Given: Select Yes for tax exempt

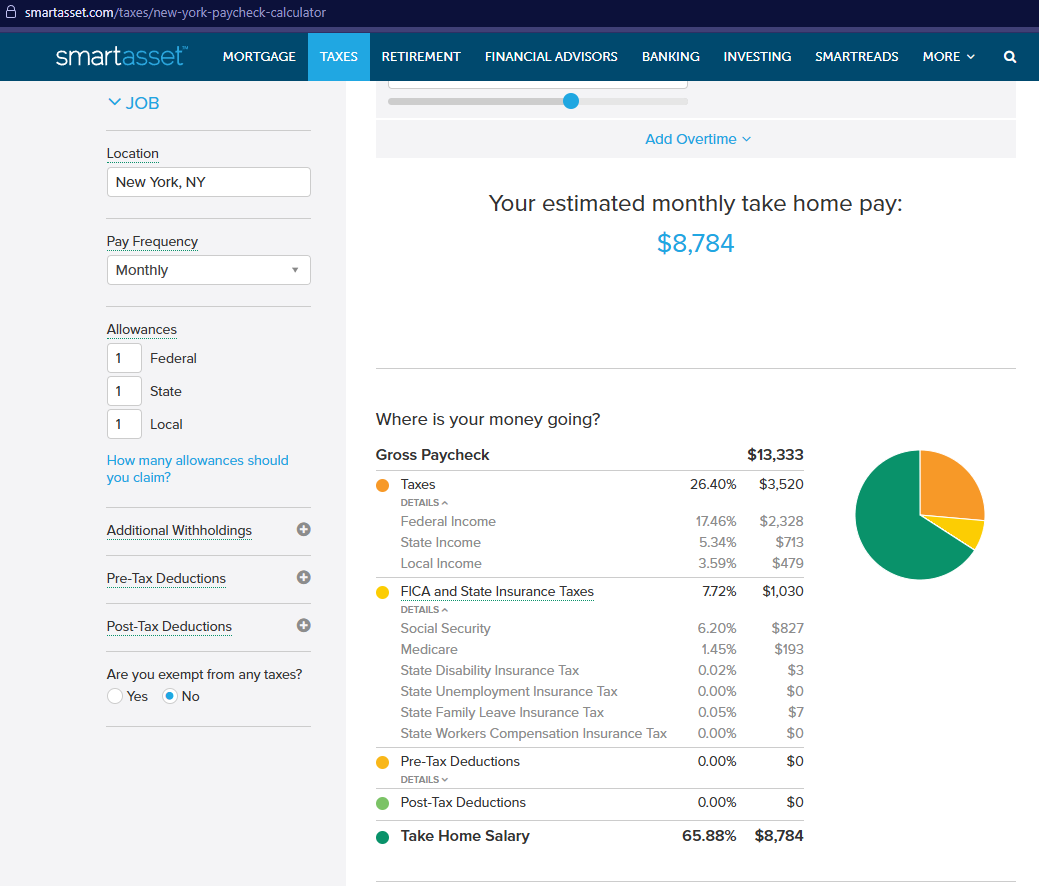Looking at the screenshot, I should tap(115, 696).
